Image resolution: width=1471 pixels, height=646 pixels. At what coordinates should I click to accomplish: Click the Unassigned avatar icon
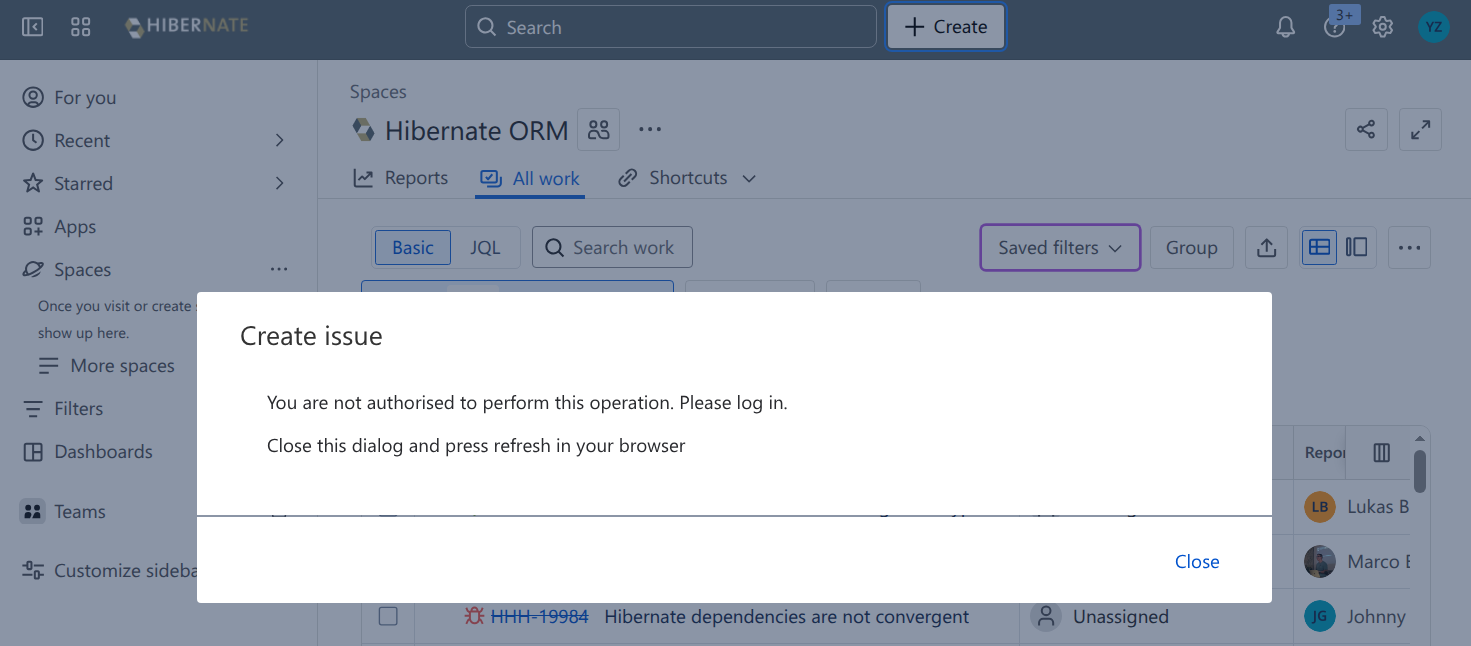pyautogui.click(x=1046, y=616)
